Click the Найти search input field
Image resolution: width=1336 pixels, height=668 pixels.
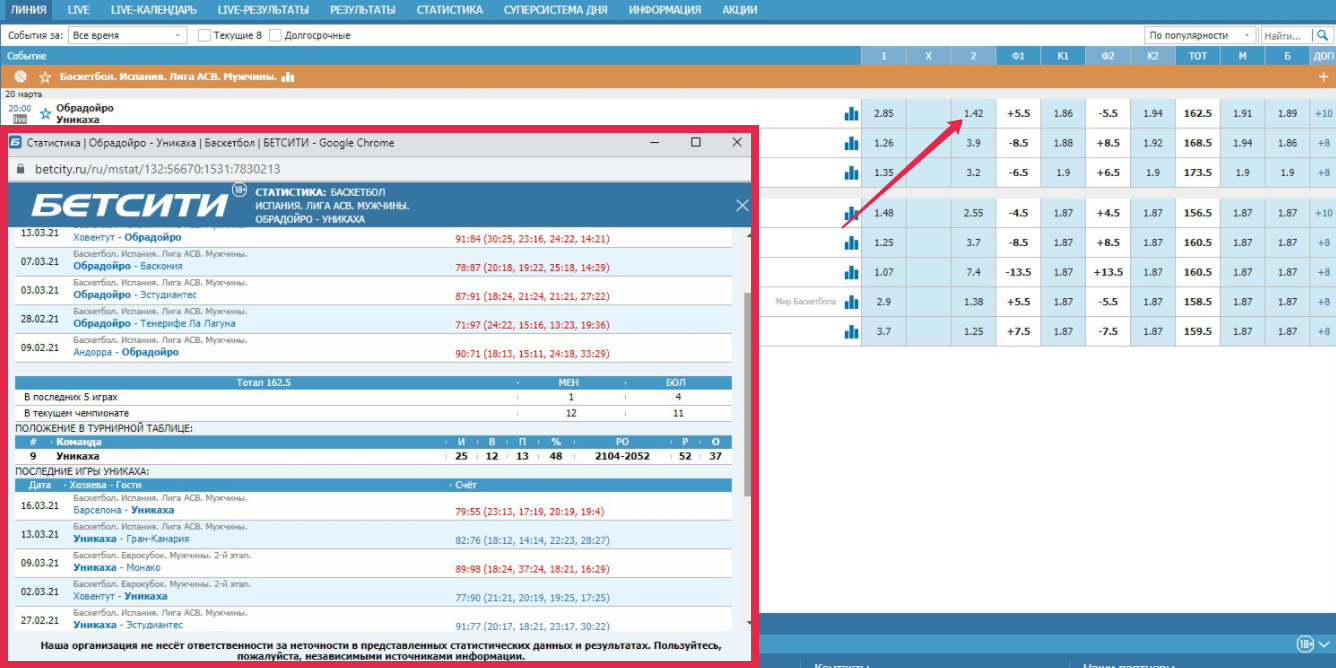1284,35
